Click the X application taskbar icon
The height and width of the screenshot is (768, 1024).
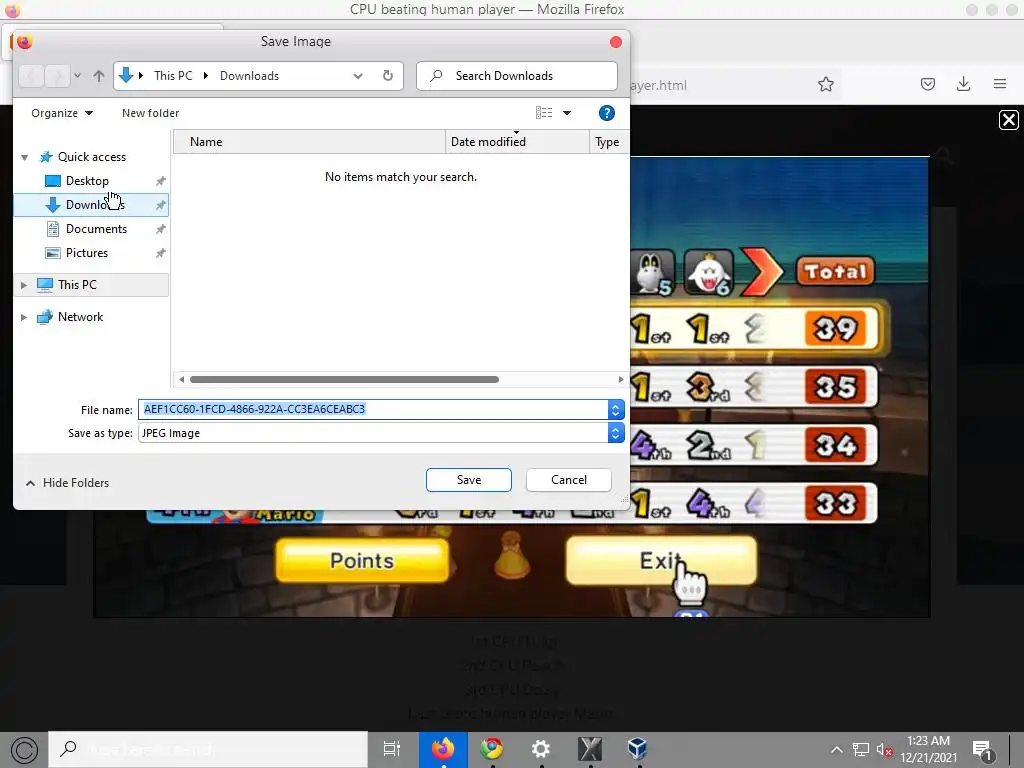[590, 749]
